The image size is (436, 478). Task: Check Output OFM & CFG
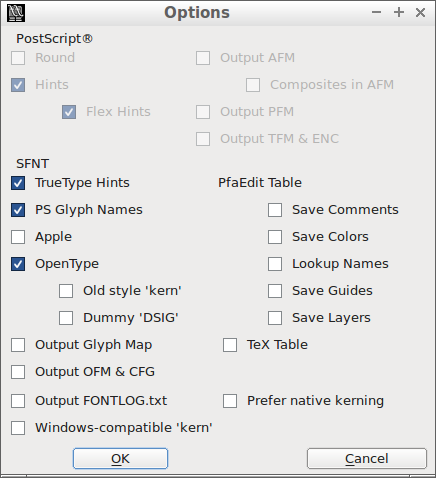pos(18,372)
